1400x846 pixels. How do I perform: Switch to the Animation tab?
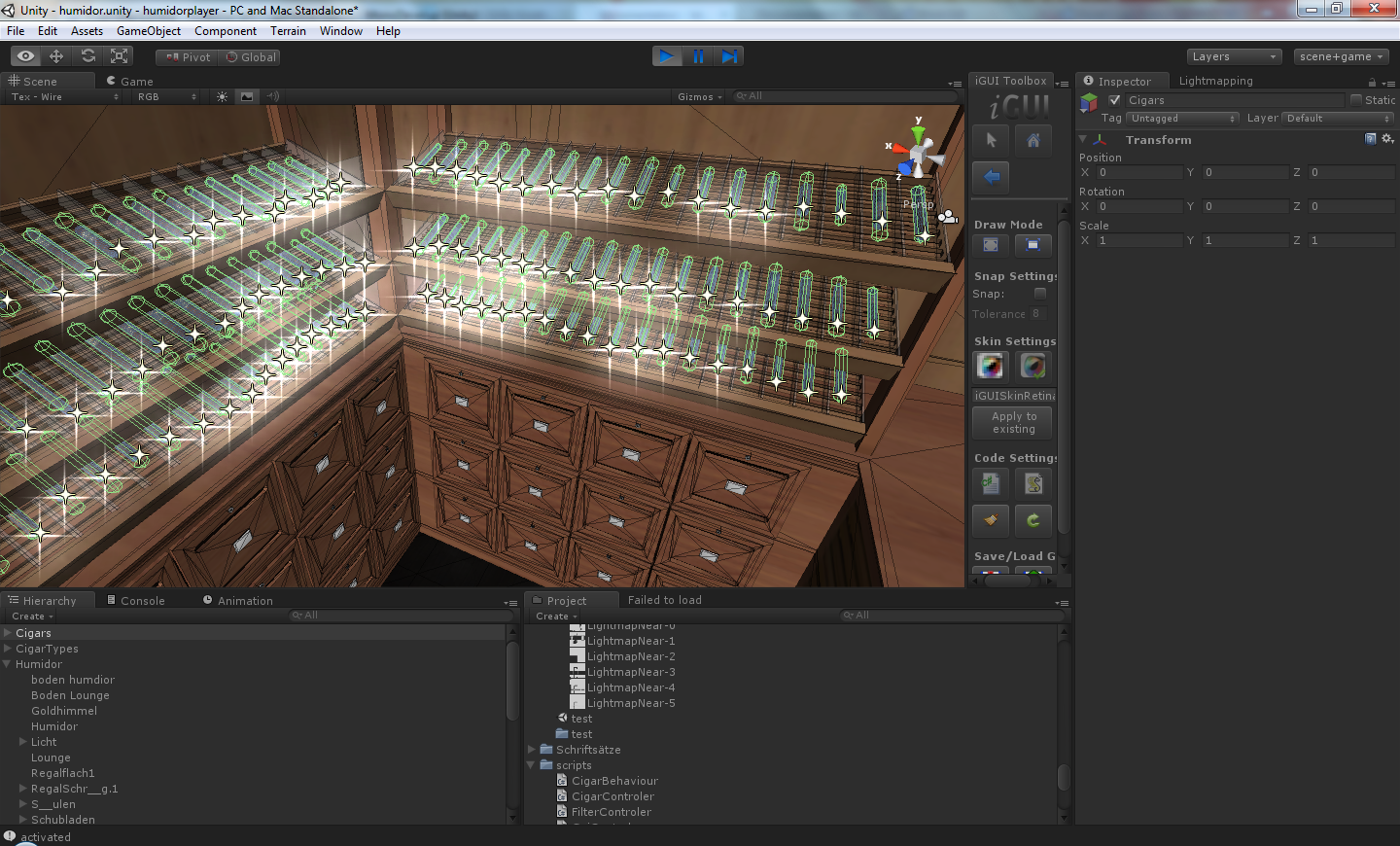238,601
